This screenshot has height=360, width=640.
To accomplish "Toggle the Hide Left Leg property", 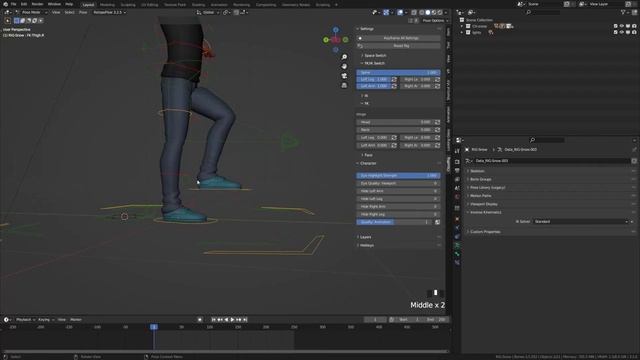I will pos(398,199).
